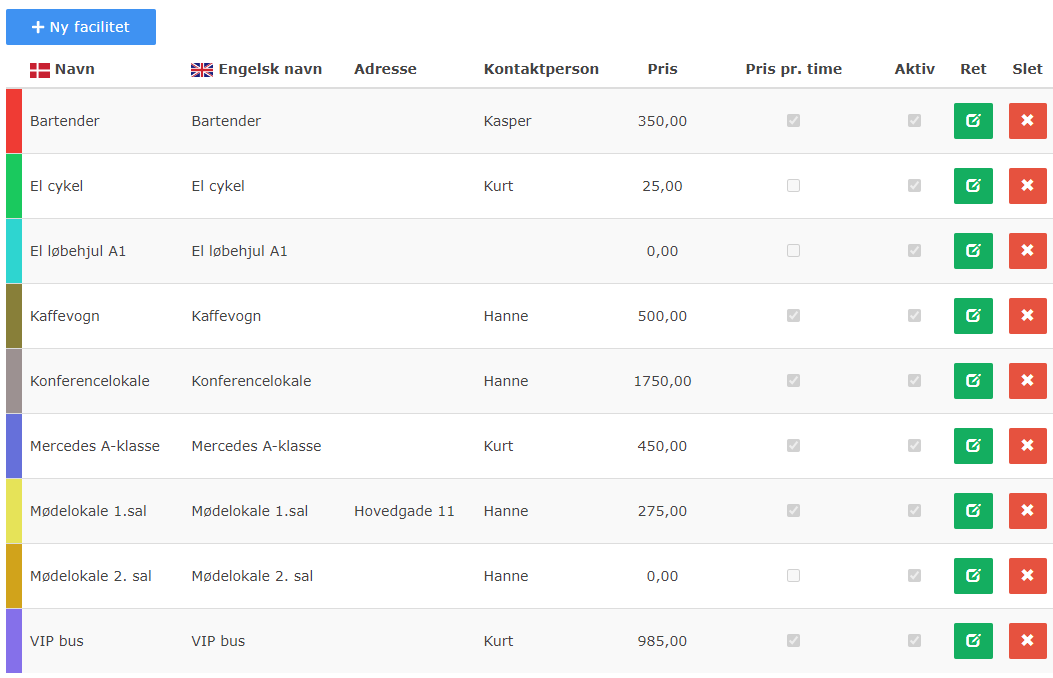Open the edit icon for Bartender

[973, 120]
